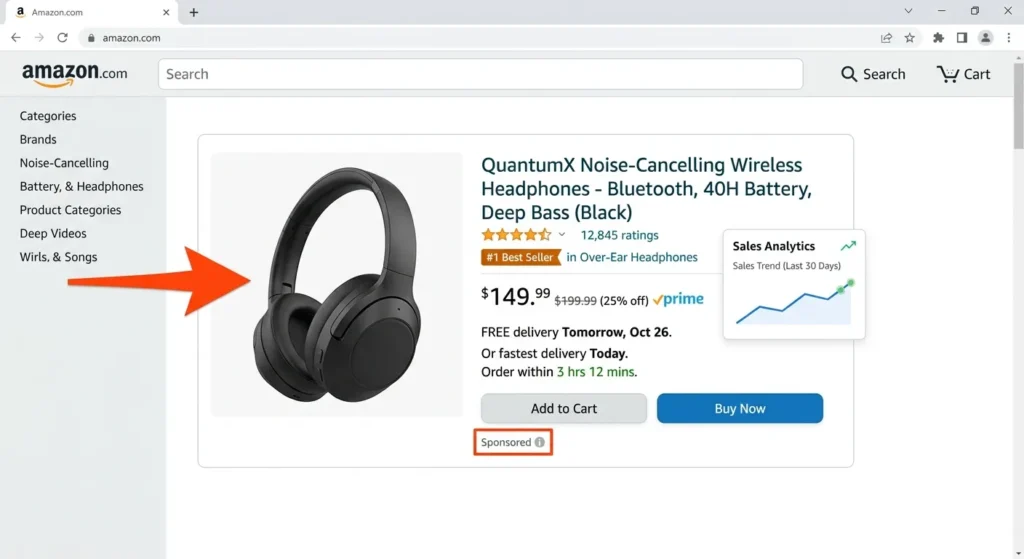The image size is (1024, 559).
Task: Click the Sponsored info icon
Action: coord(540,442)
